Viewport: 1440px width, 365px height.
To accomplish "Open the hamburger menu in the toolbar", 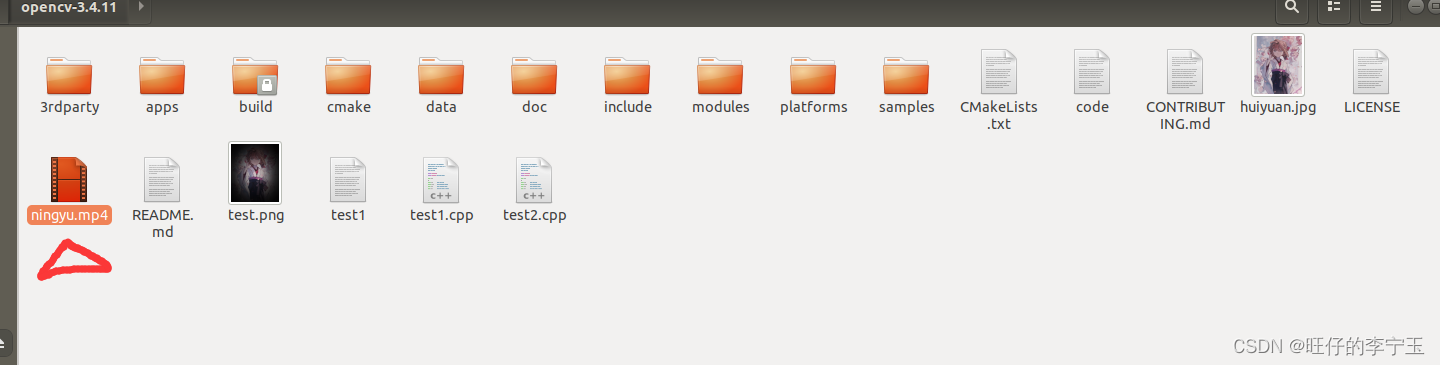I will [1376, 8].
